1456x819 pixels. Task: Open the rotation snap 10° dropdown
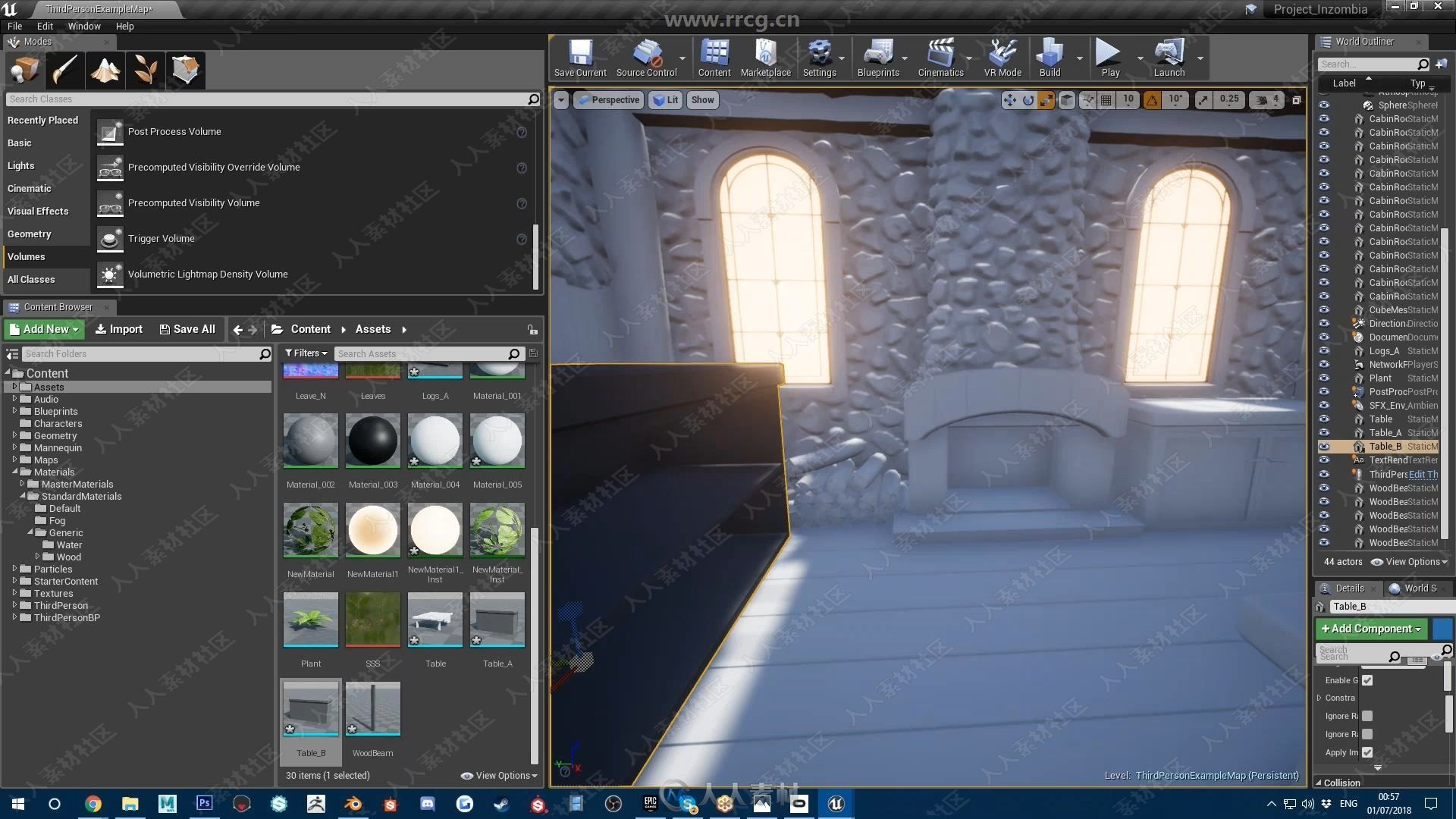[1175, 99]
